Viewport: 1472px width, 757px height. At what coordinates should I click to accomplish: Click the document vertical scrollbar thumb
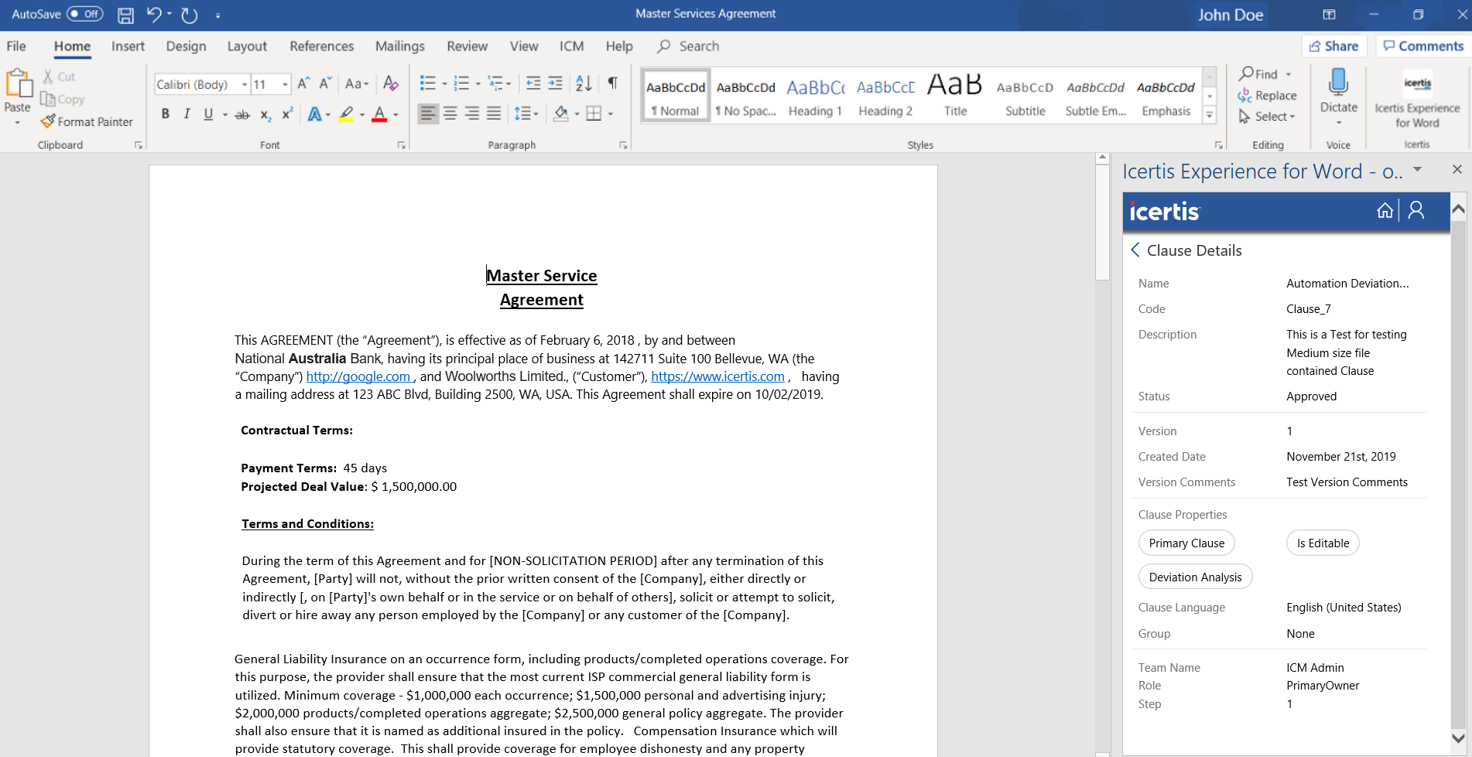click(x=1102, y=223)
